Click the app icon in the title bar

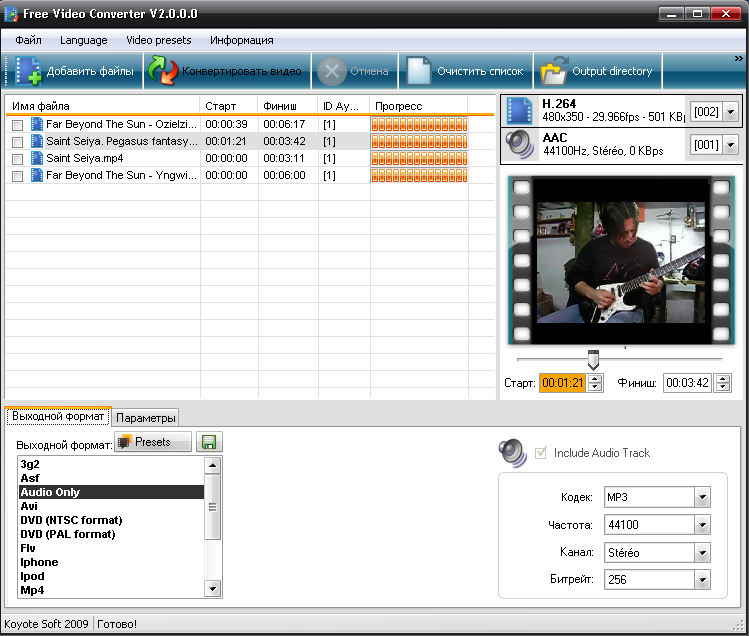(11, 14)
